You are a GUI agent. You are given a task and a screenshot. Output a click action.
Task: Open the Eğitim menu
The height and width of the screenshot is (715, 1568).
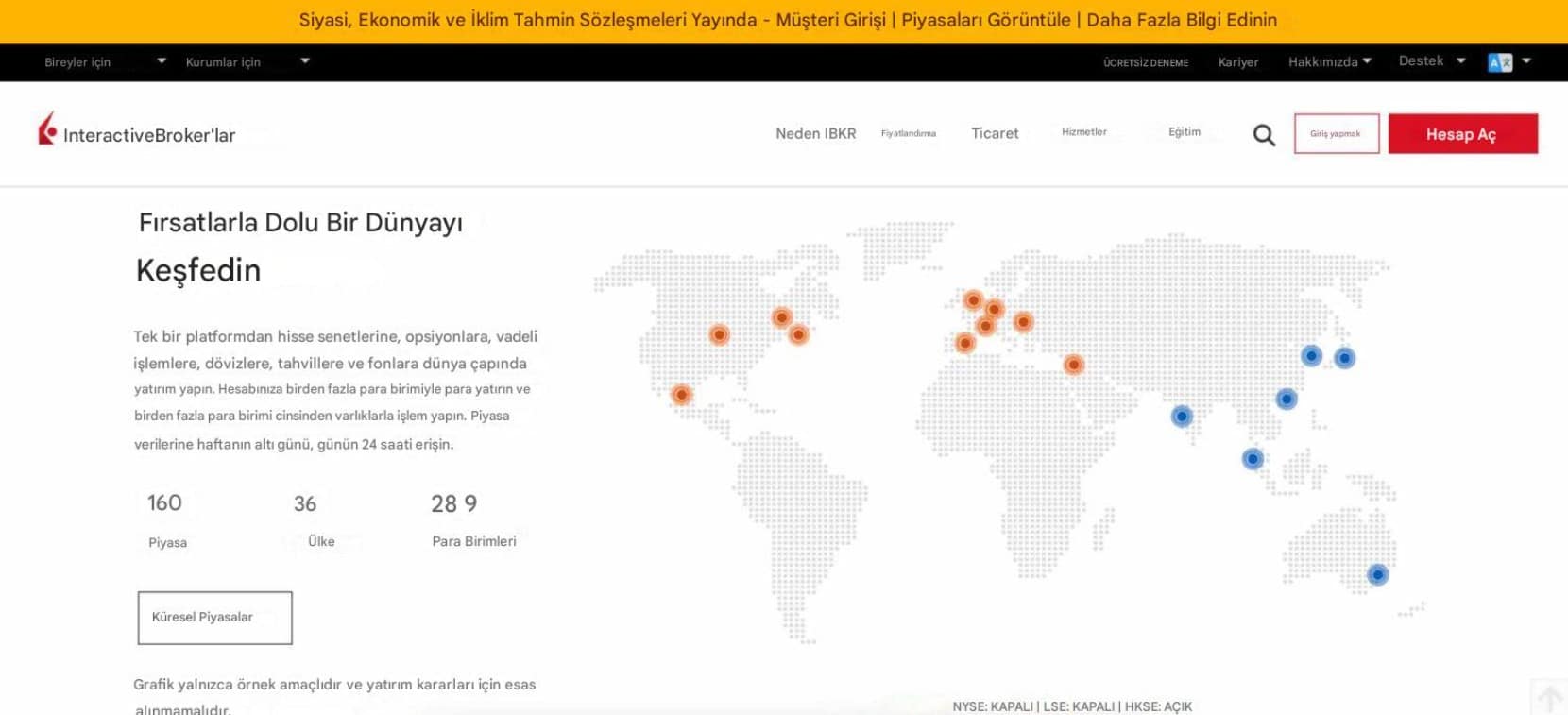[x=1185, y=132]
